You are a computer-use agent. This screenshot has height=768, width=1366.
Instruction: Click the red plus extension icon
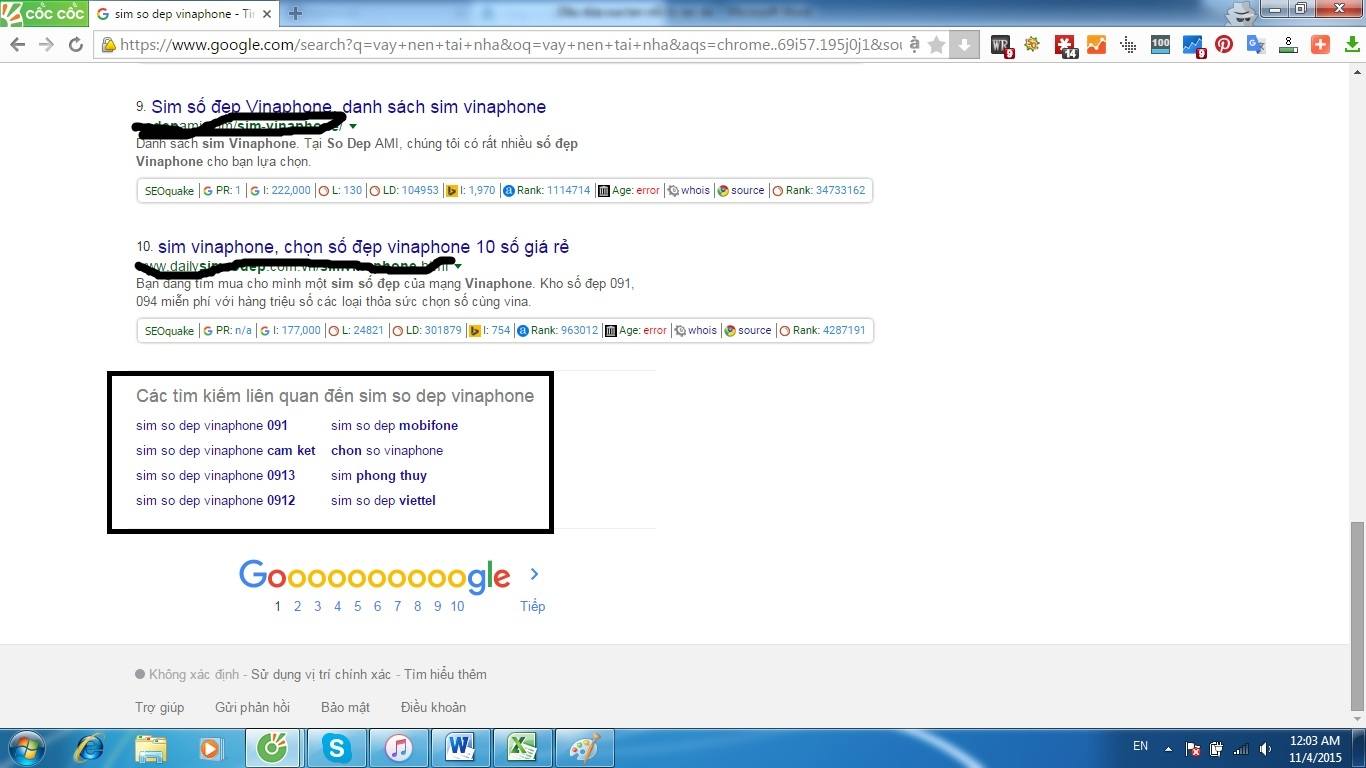pyautogui.click(x=1320, y=45)
